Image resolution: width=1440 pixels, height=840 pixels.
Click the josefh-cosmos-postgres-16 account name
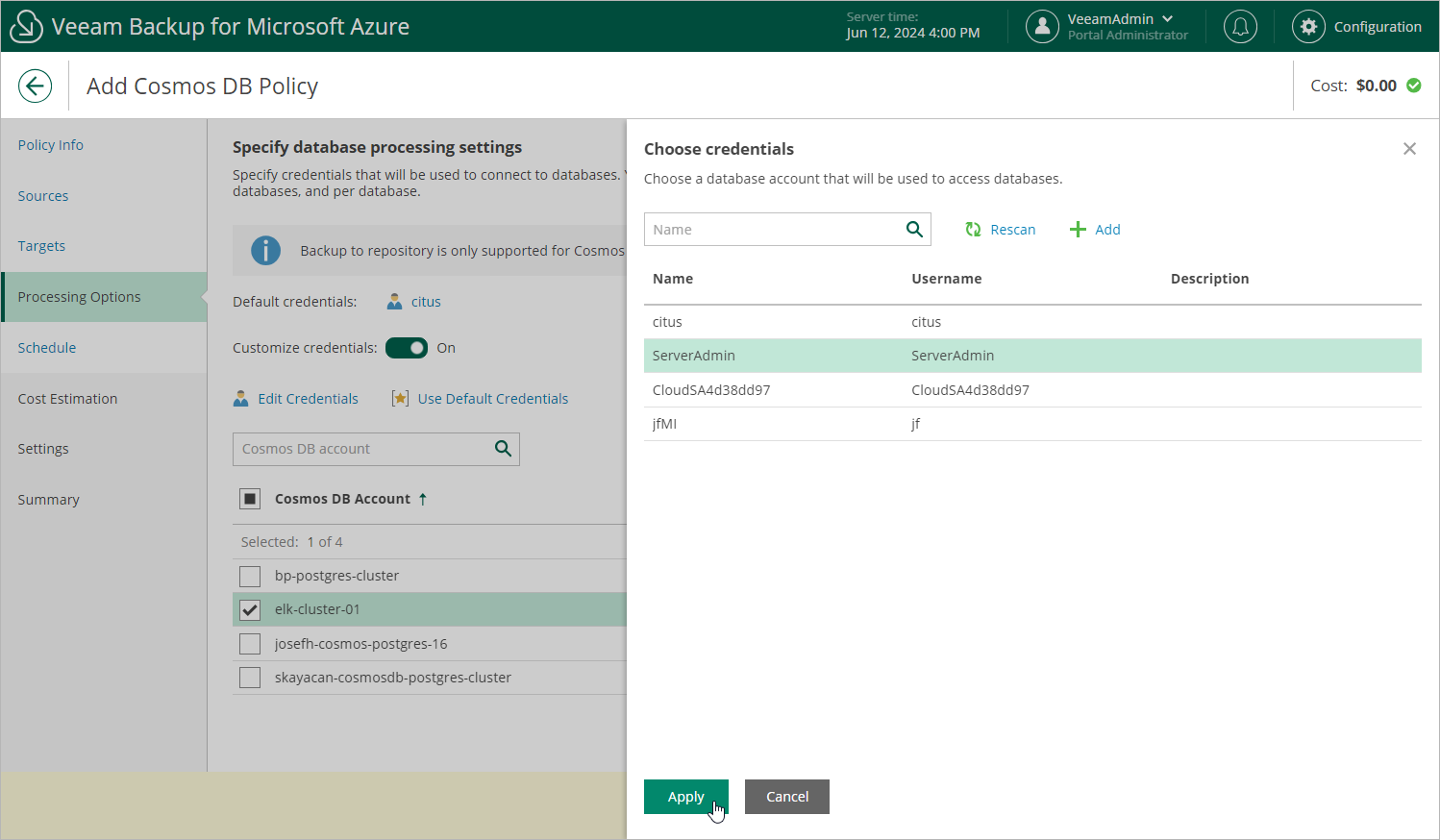click(360, 644)
